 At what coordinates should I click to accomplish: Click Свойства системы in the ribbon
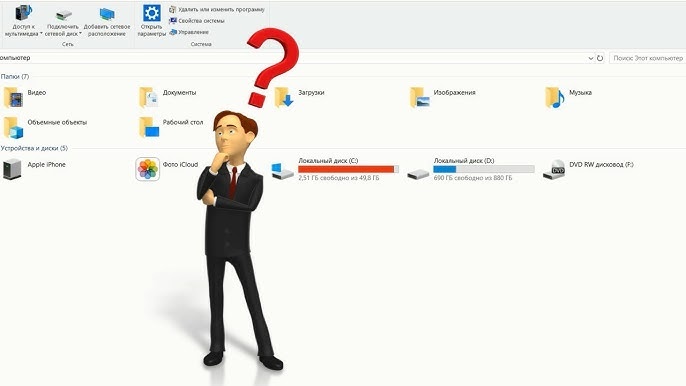[197, 21]
